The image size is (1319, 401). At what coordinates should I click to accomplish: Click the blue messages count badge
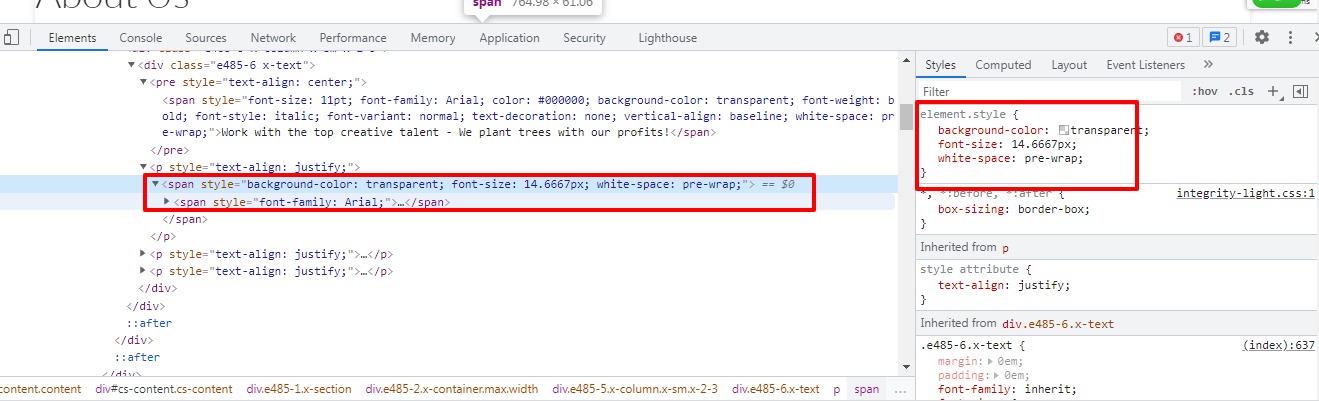pos(1220,38)
